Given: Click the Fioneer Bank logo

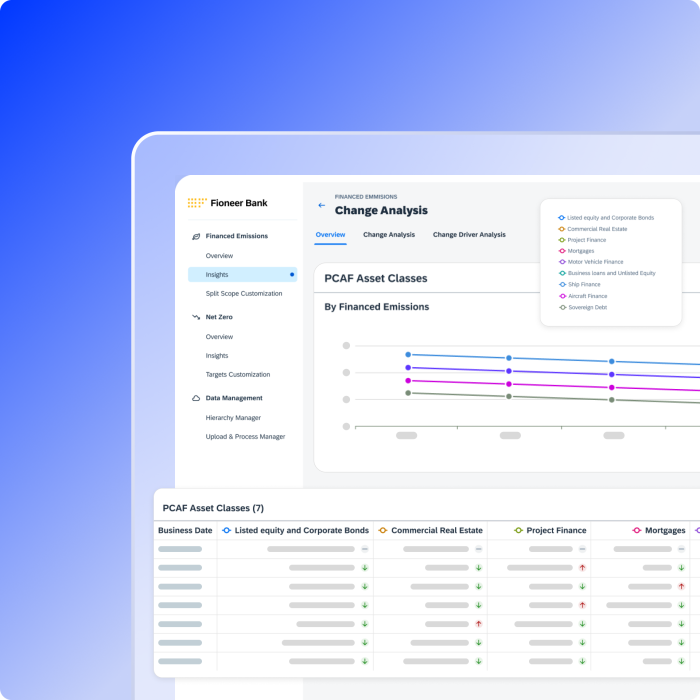Looking at the screenshot, I should click(x=228, y=203).
